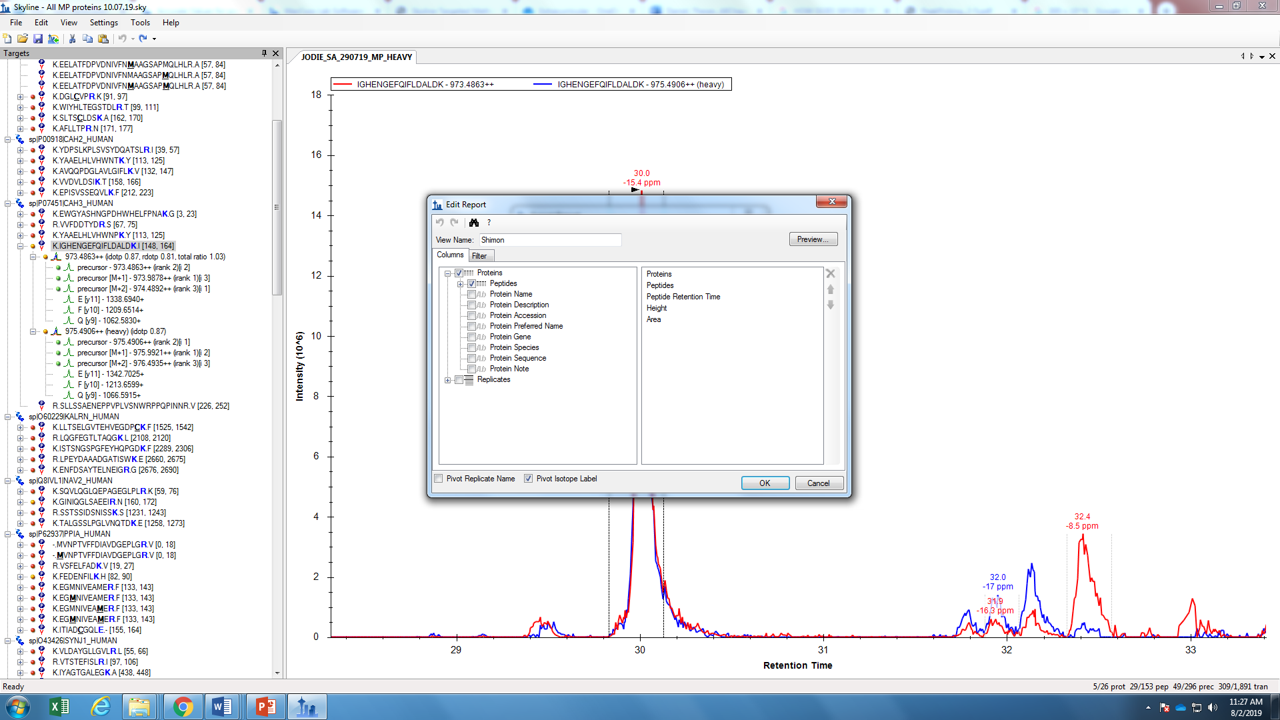Switch to the Filter tab
This screenshot has width=1280, height=720.
479,256
